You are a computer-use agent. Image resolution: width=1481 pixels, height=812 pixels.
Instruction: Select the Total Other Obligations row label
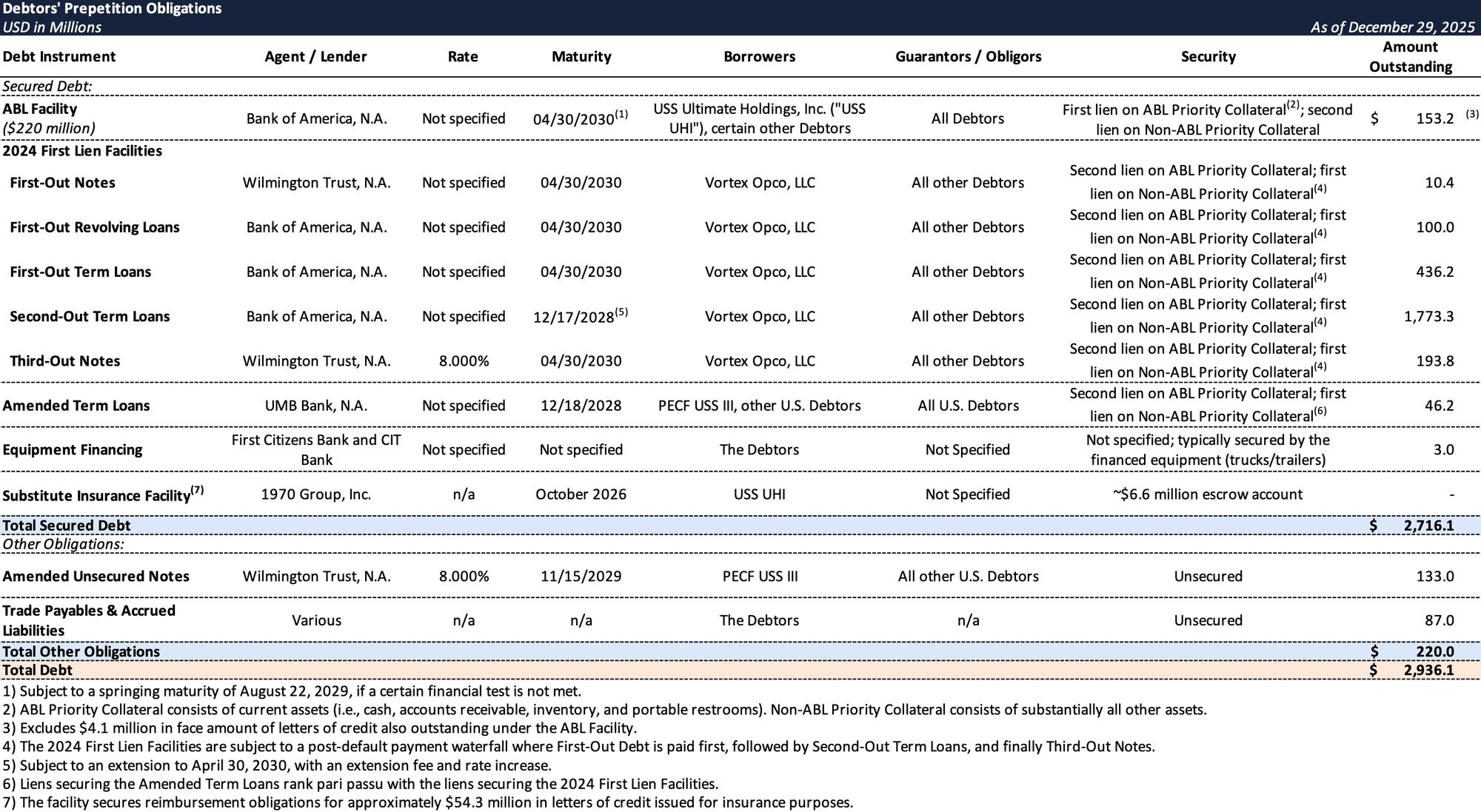tap(81, 652)
